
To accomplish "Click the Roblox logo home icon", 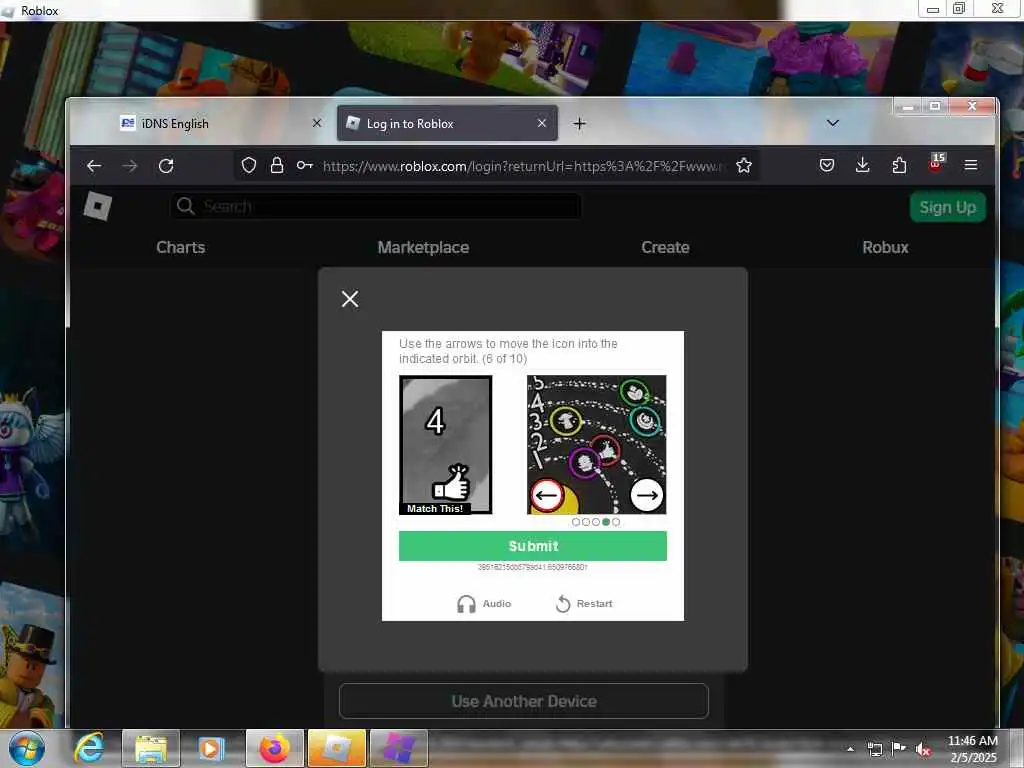I will click(98, 207).
